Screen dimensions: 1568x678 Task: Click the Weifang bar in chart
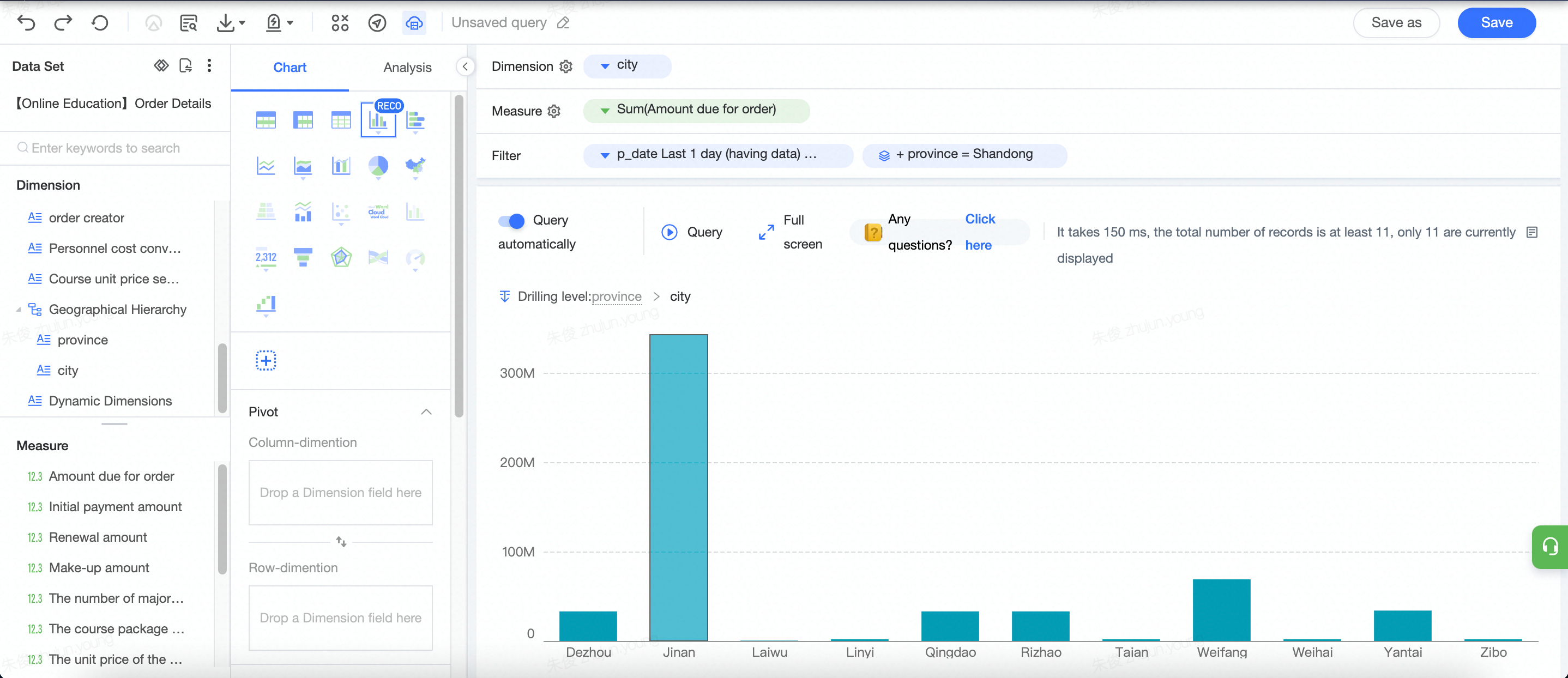click(1222, 610)
